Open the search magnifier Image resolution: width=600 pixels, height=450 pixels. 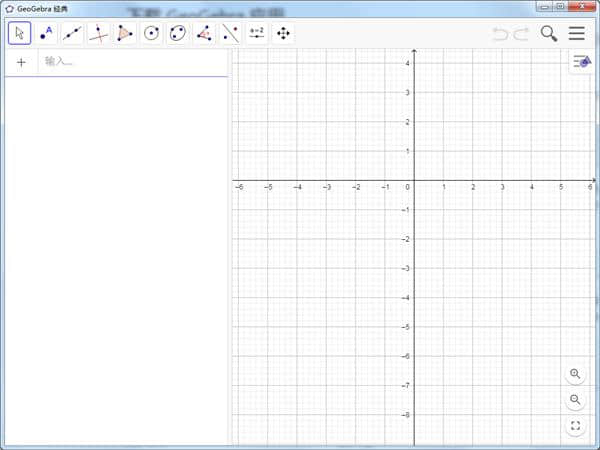(549, 33)
